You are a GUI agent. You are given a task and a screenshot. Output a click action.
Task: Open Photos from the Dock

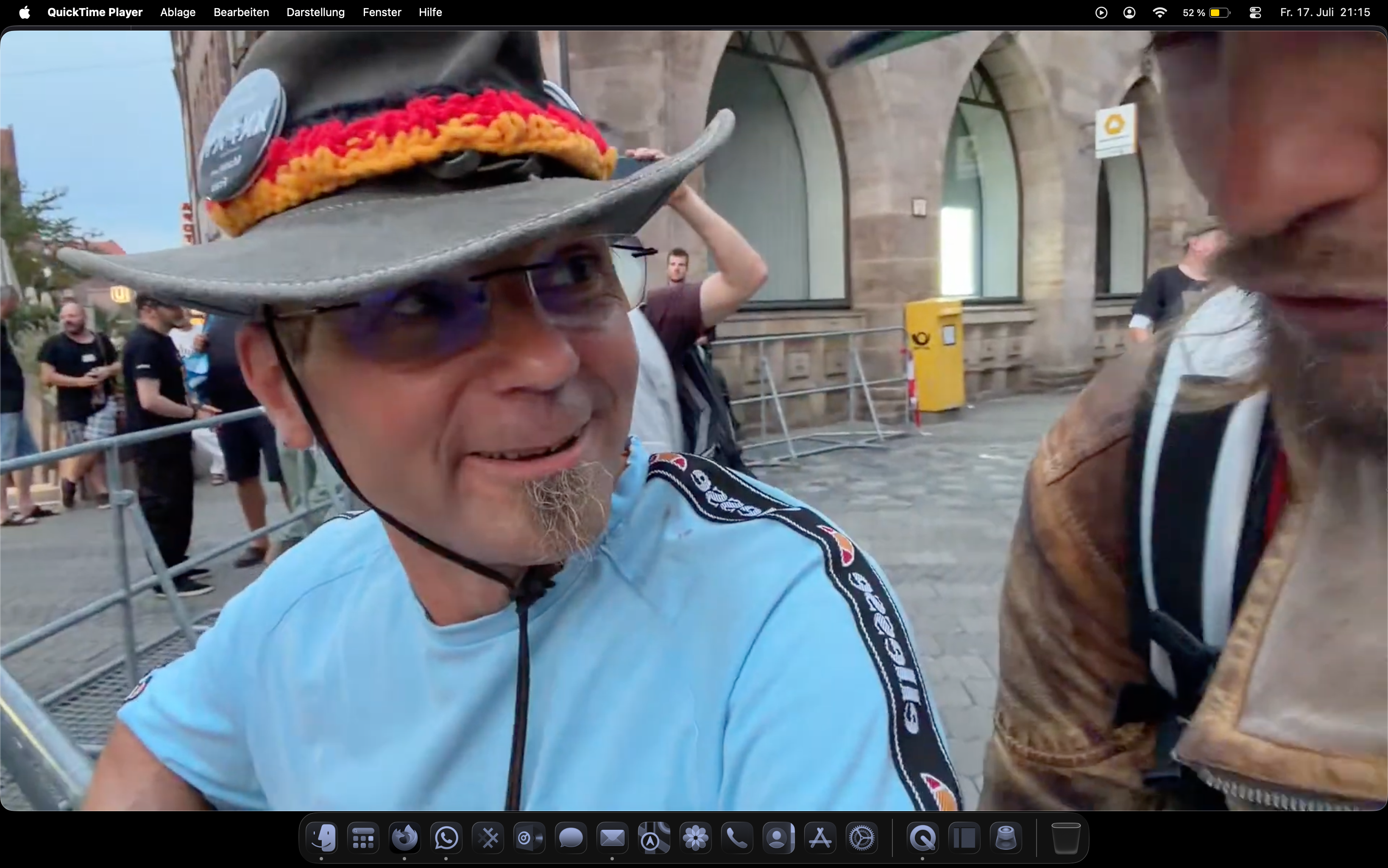[x=695, y=838]
